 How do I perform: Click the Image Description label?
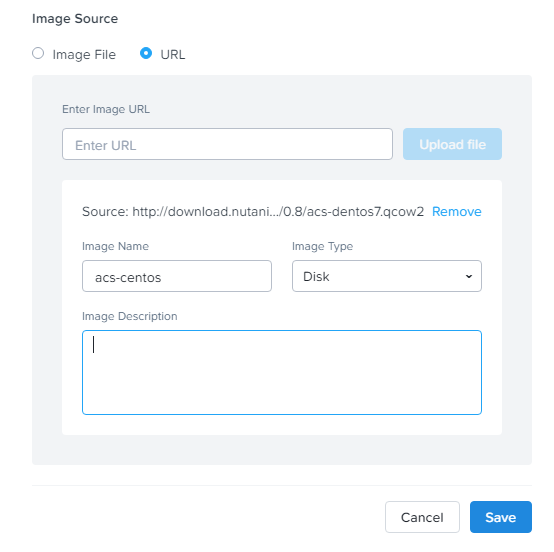130,316
